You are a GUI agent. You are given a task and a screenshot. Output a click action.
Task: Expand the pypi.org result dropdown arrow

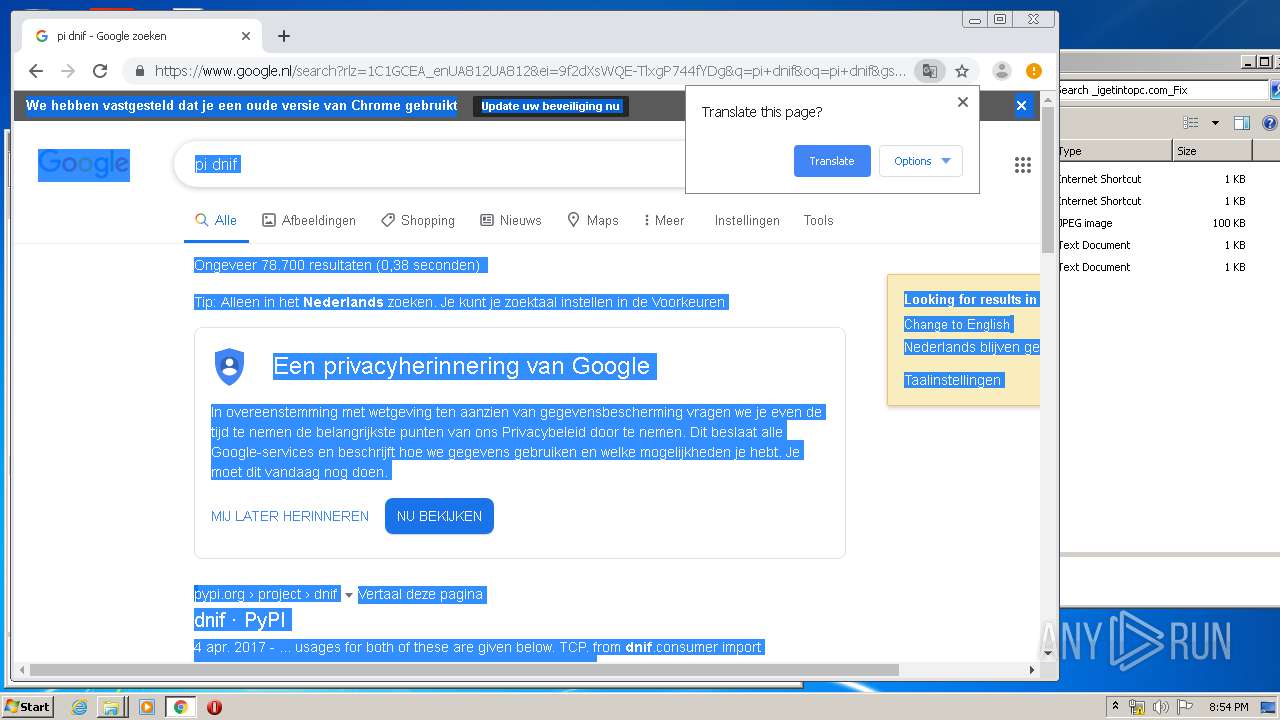click(x=349, y=595)
